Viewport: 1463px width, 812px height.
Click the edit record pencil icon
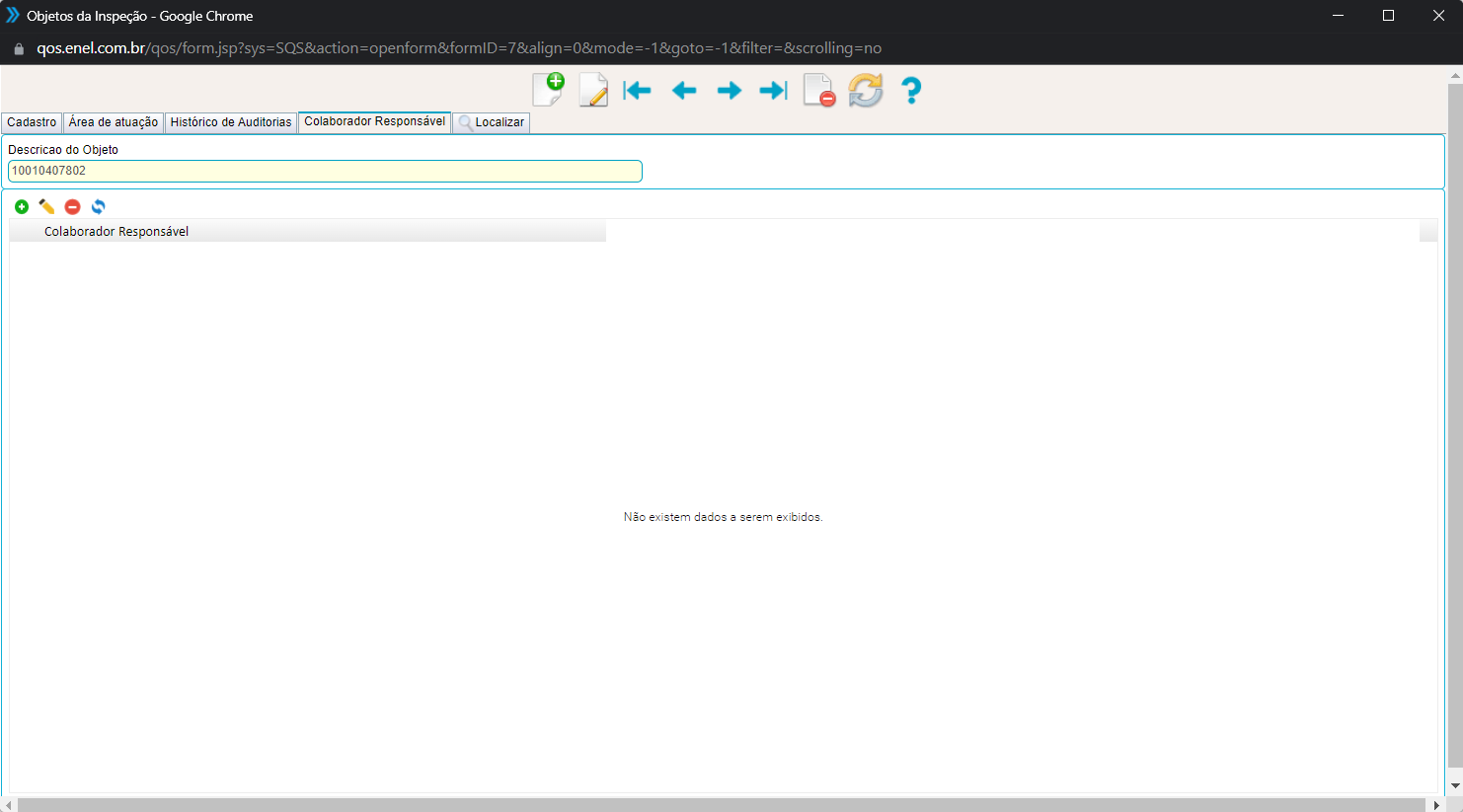(593, 91)
